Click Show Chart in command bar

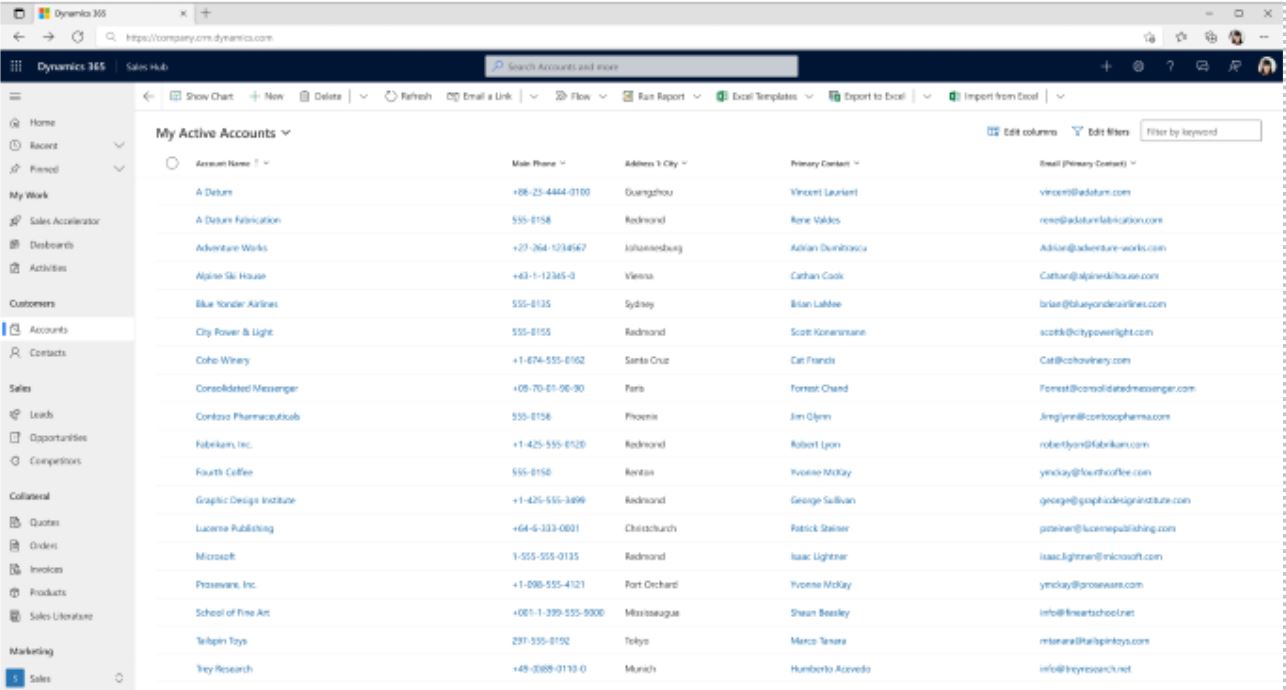pos(201,97)
